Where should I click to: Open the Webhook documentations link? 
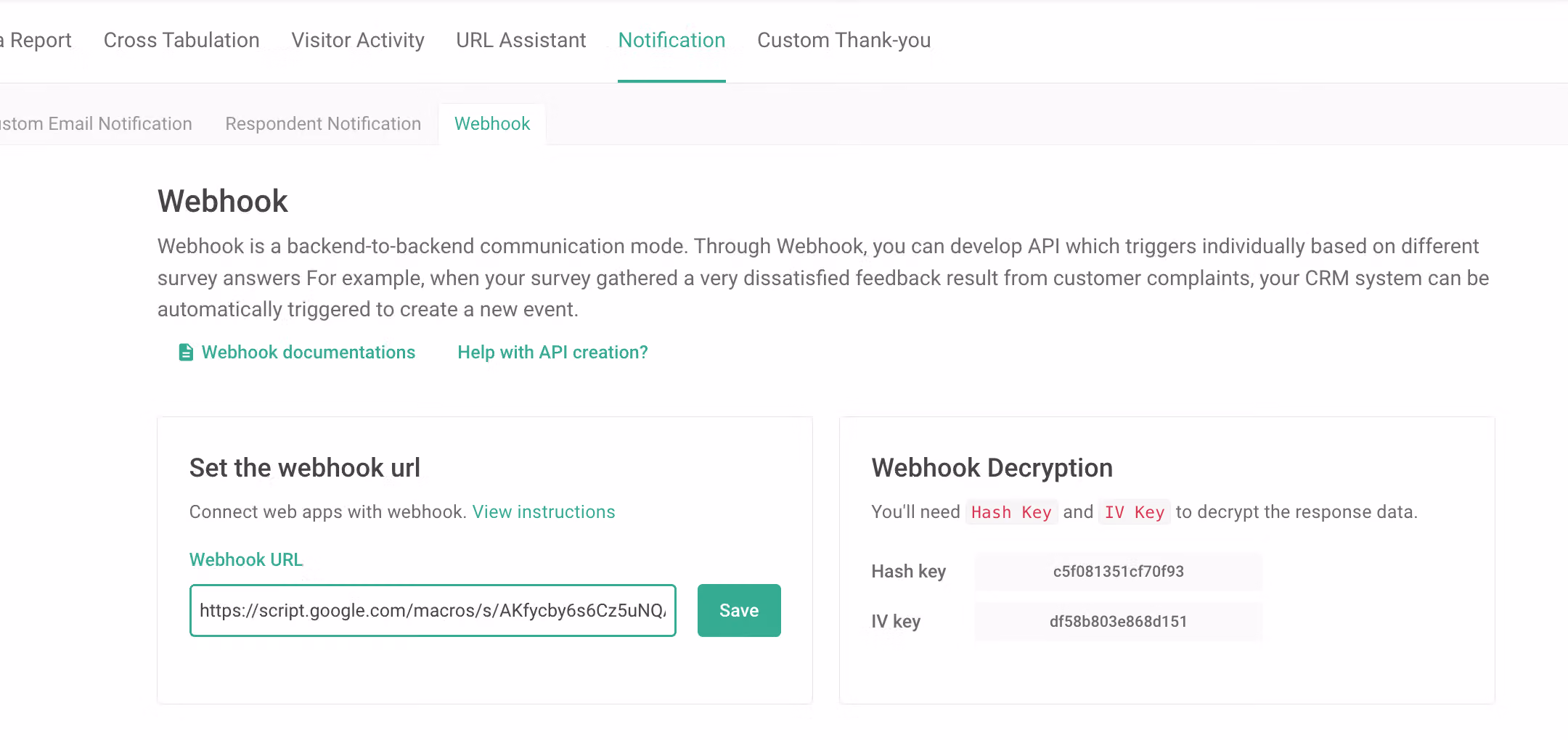point(309,352)
